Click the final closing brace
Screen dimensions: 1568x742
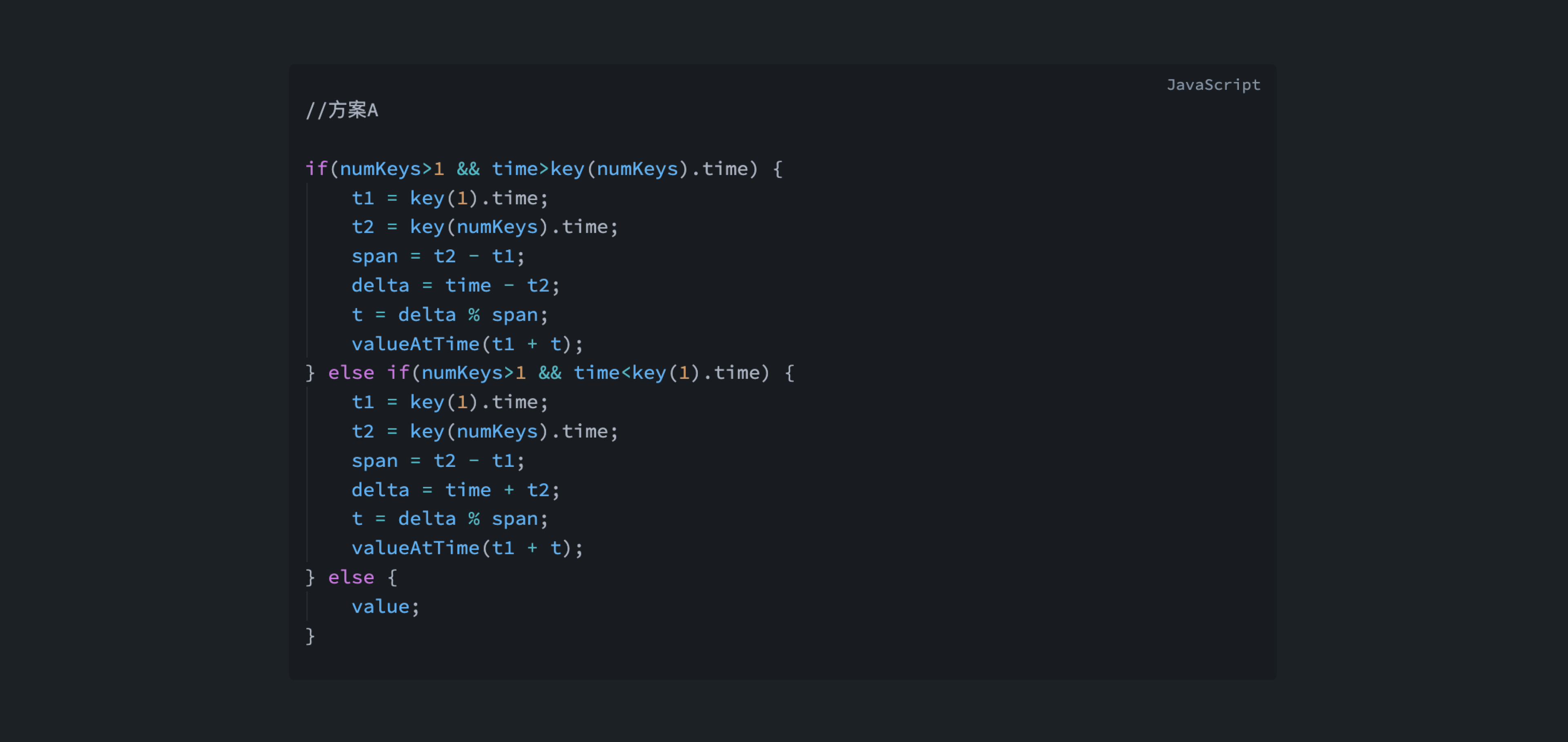pyautogui.click(x=310, y=635)
